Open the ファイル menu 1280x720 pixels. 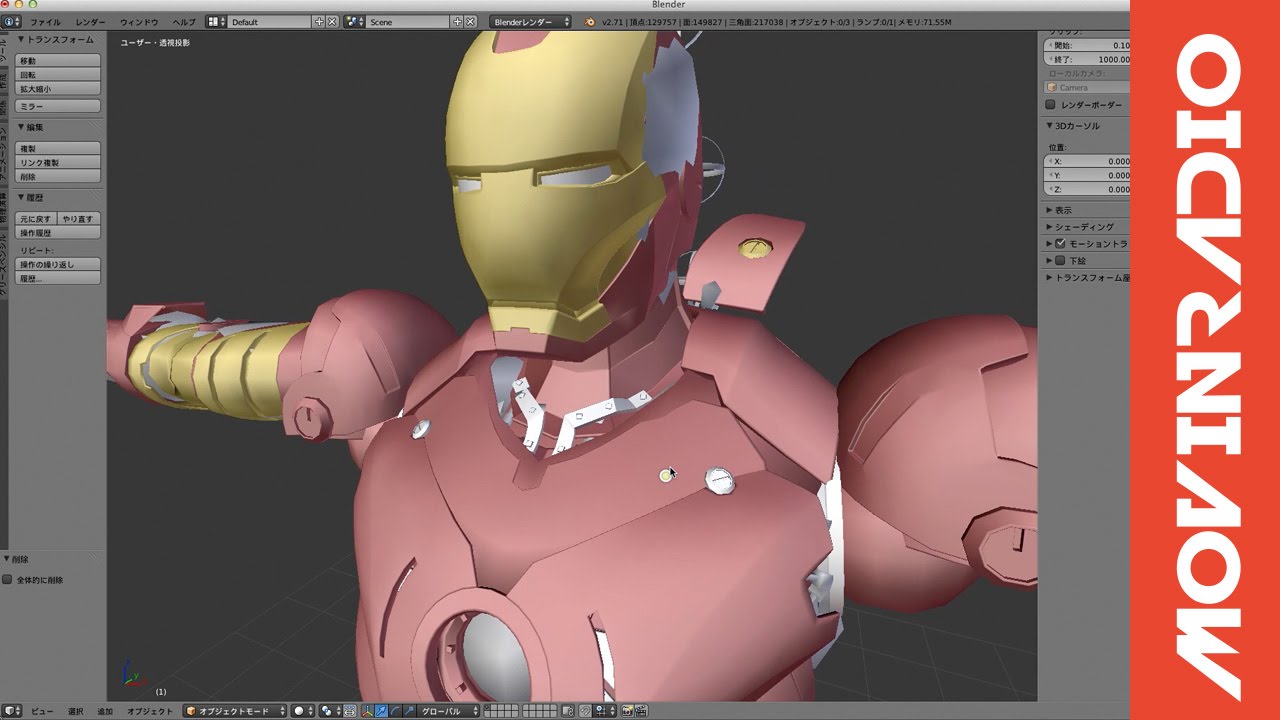coord(45,21)
